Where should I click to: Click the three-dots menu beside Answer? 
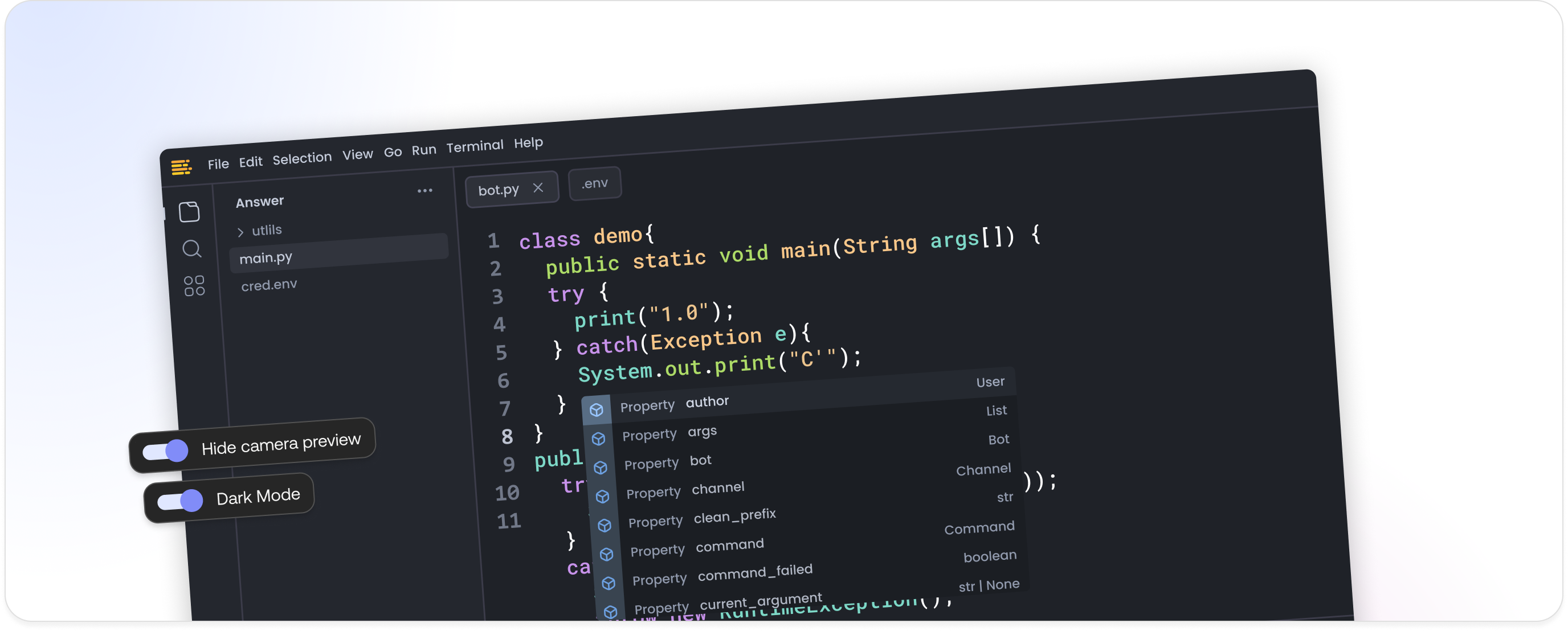(425, 191)
